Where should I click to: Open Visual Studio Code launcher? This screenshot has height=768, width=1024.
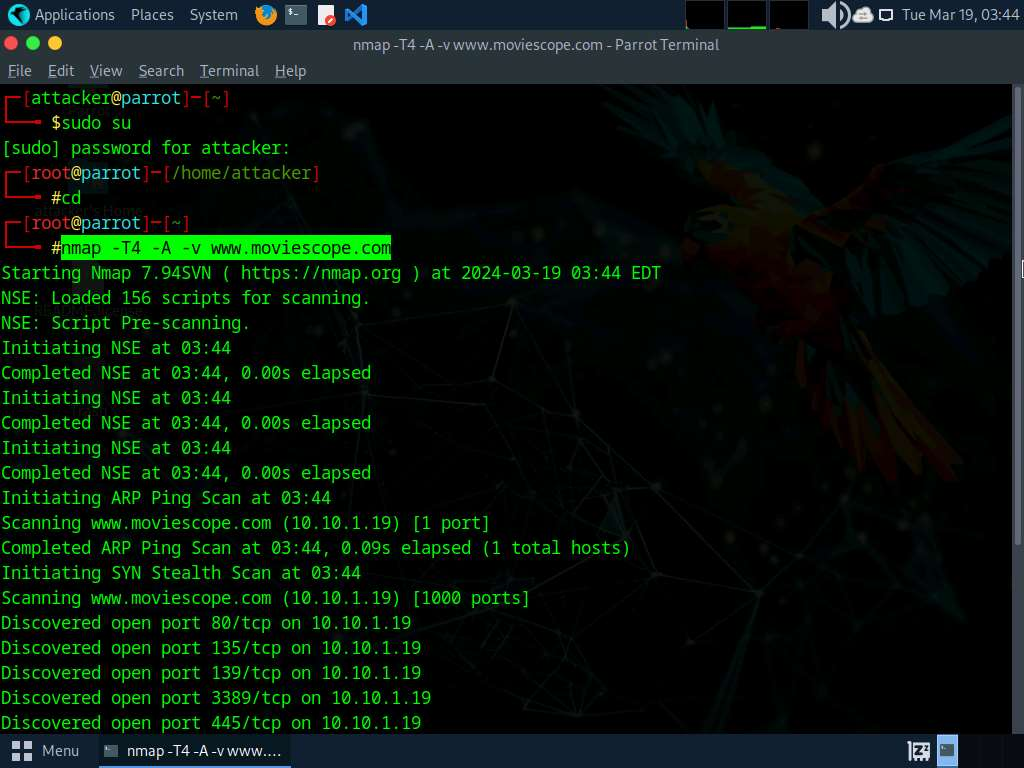(355, 15)
